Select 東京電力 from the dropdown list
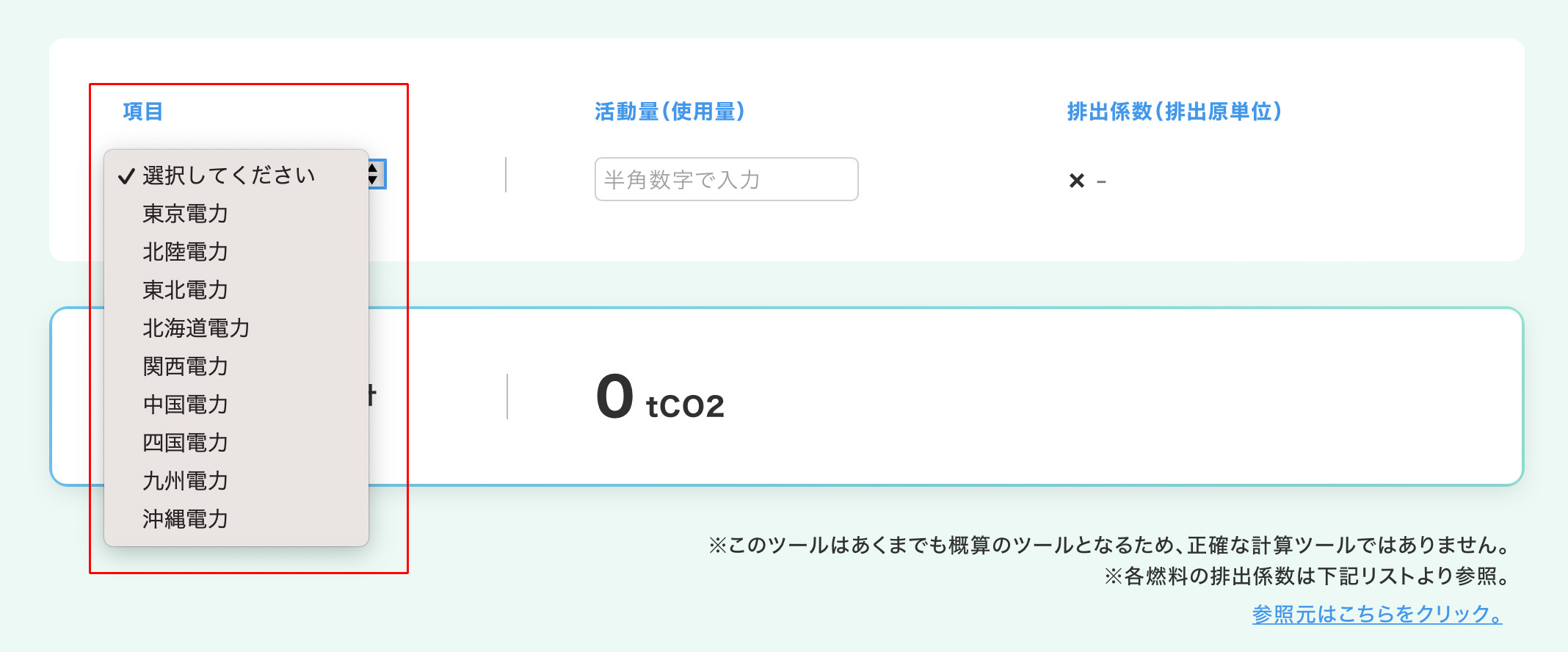The image size is (1568, 652). tap(185, 214)
